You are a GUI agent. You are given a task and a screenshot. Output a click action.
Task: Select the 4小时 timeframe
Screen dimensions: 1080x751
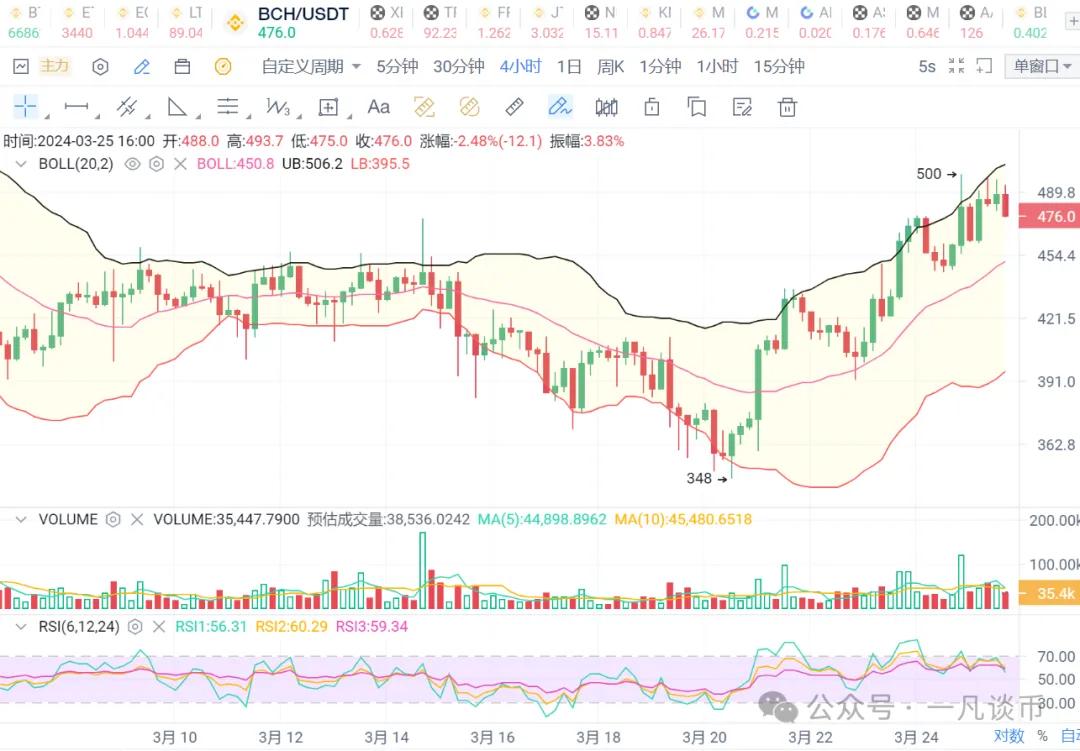pyautogui.click(x=521, y=67)
